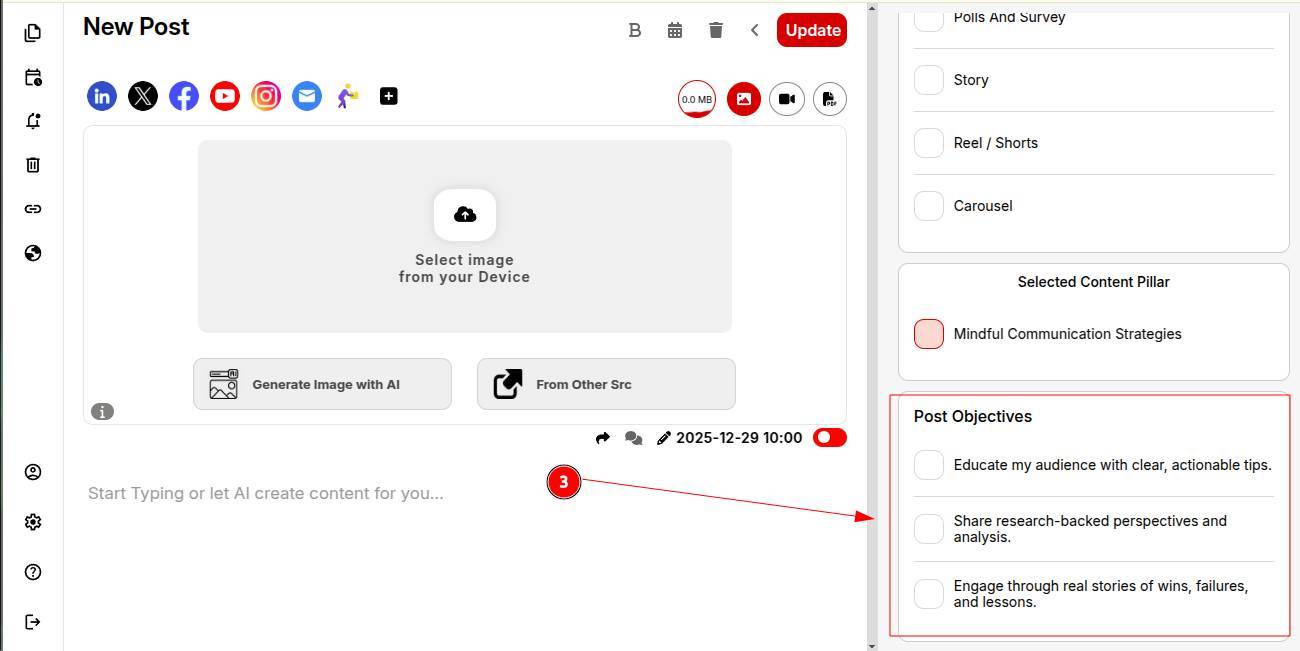Select the YouTube channel icon
Image resolution: width=1300 pixels, height=651 pixels.
(x=225, y=96)
